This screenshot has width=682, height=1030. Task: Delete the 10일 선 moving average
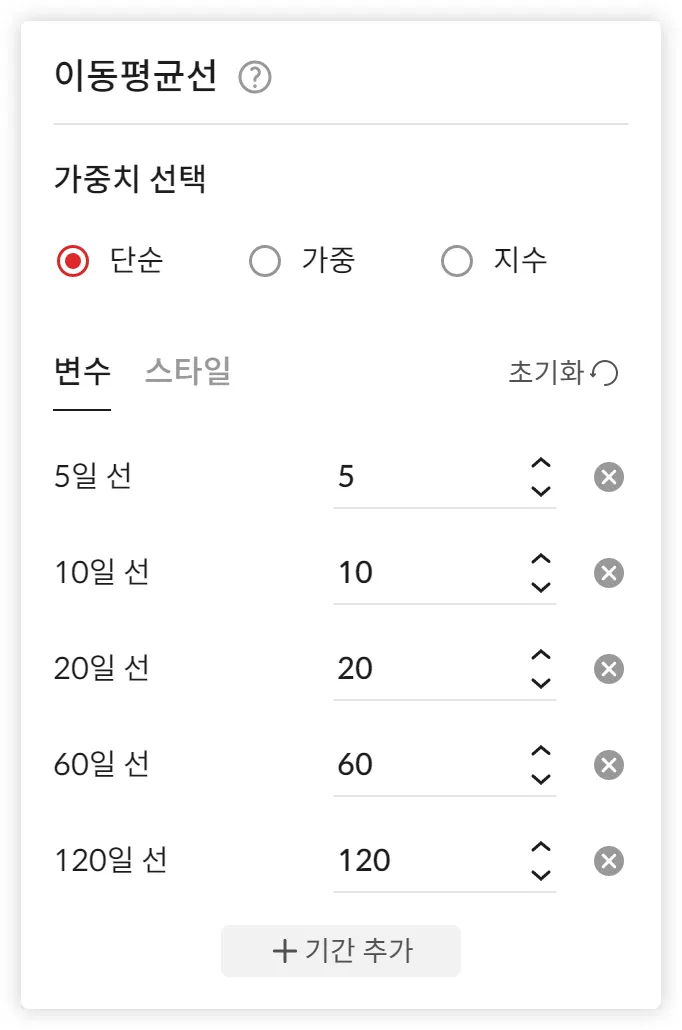608,573
